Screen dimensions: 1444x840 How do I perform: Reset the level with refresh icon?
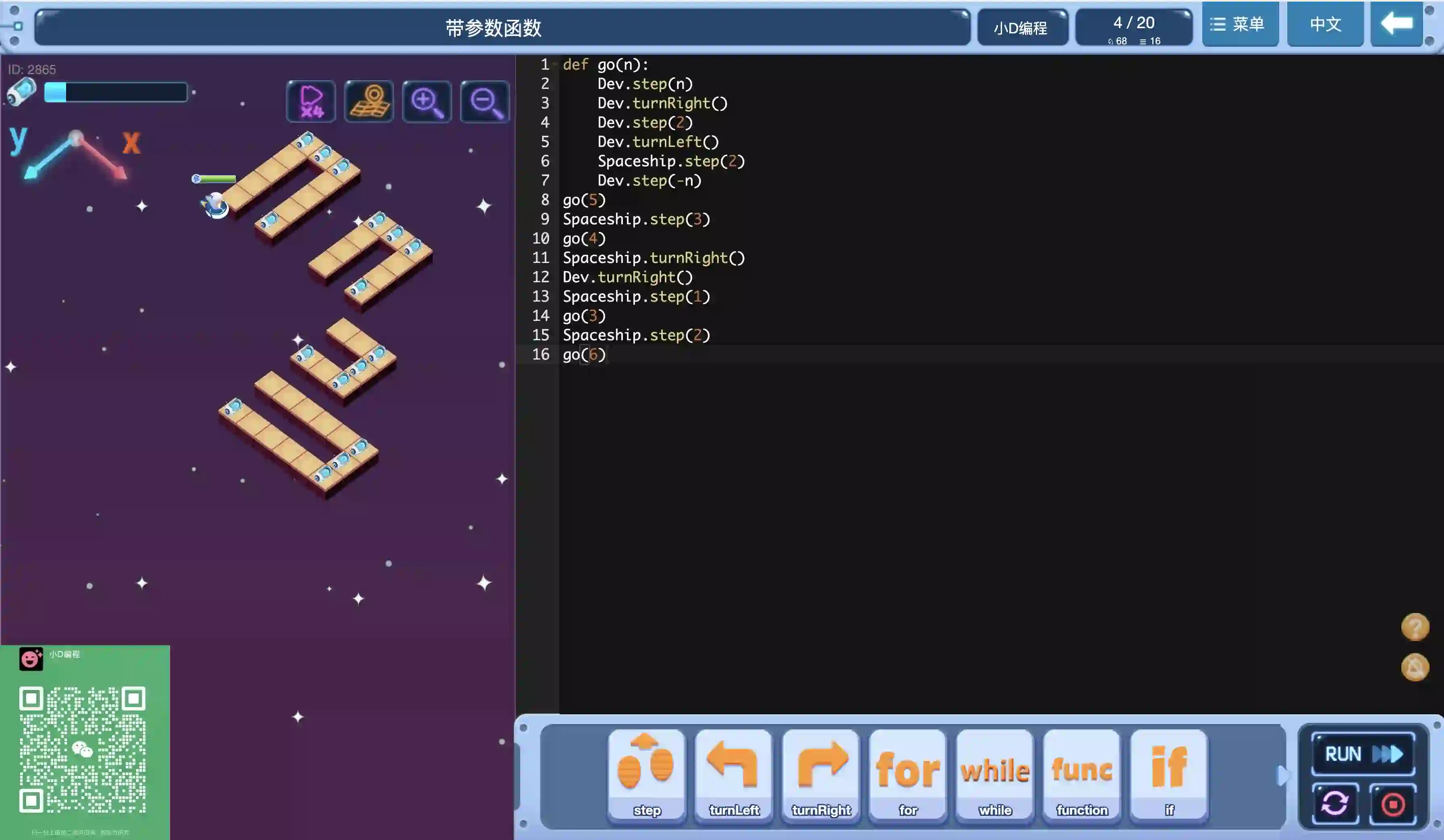click(1334, 803)
